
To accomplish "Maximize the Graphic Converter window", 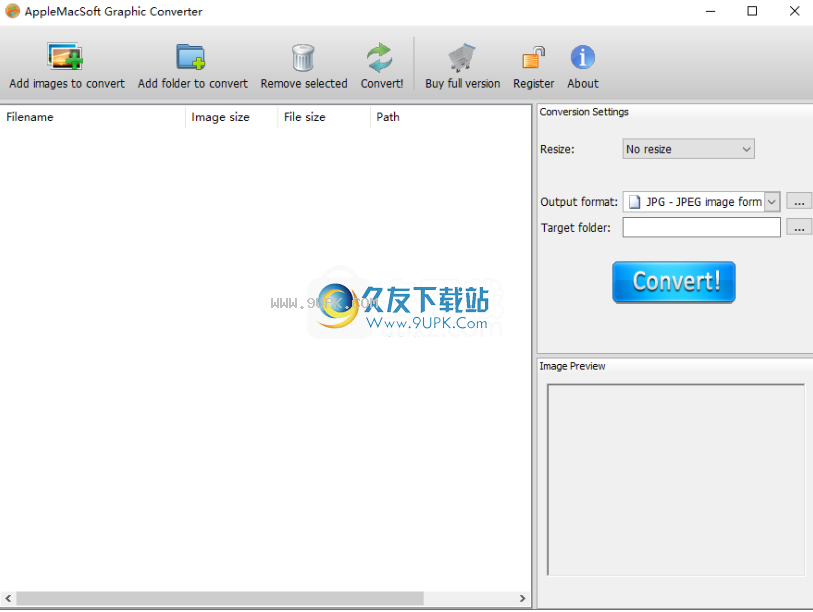I will click(752, 11).
